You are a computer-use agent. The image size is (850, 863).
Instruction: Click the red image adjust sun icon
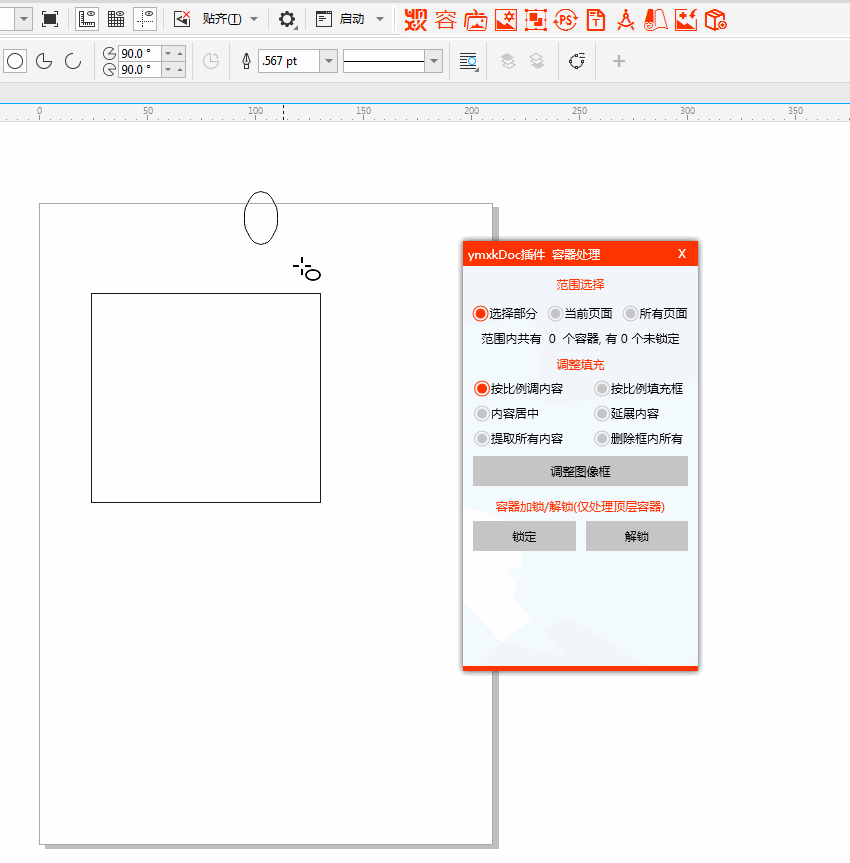[x=505, y=20]
